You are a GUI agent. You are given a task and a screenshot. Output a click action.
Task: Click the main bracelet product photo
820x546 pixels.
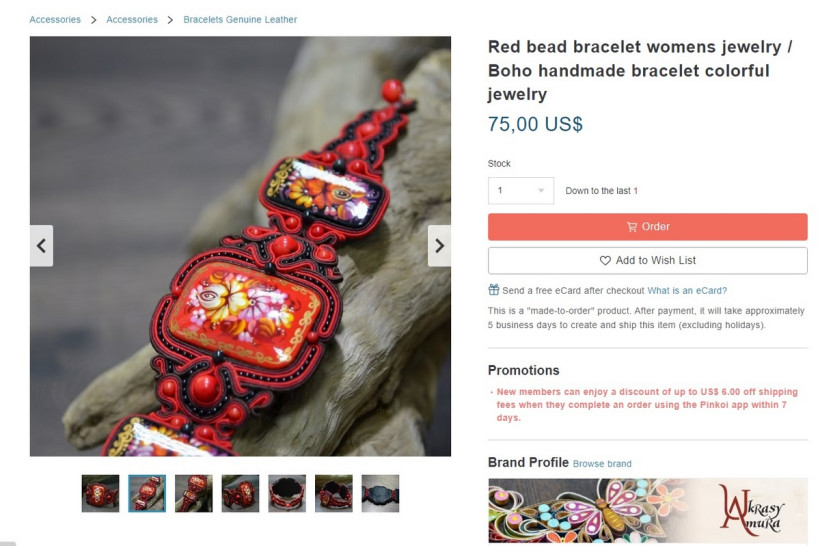coord(240,246)
